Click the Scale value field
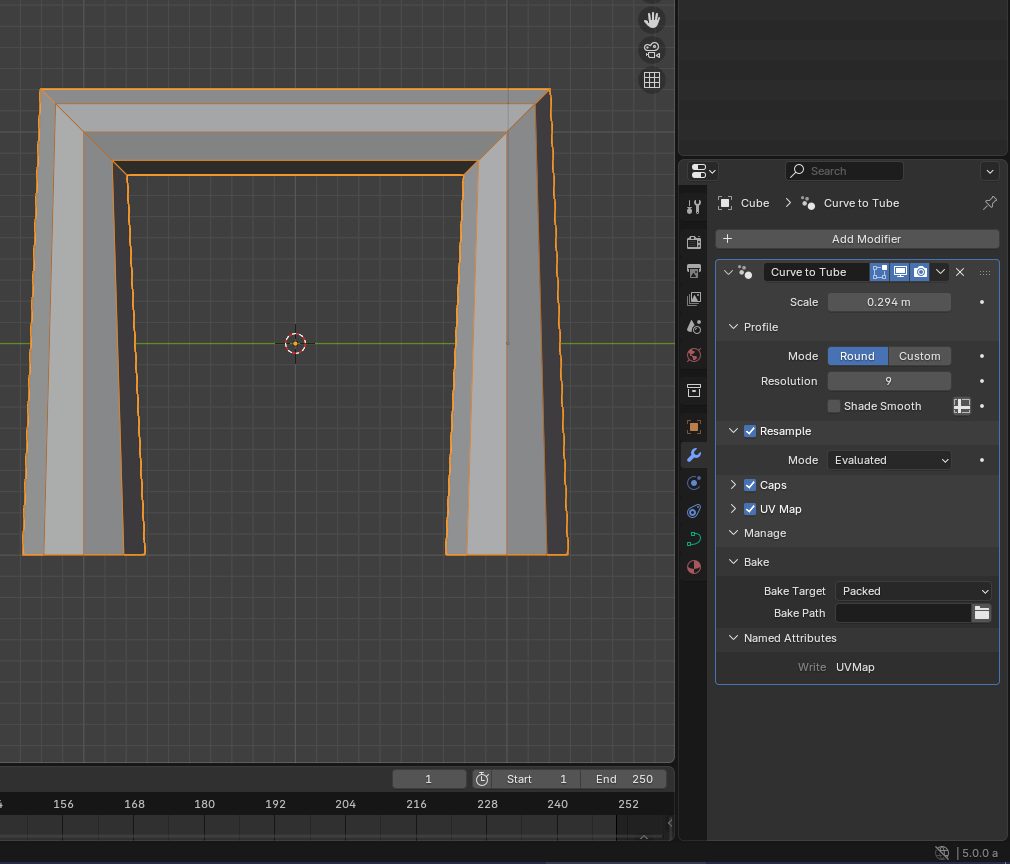The image size is (1010, 864). 889,302
